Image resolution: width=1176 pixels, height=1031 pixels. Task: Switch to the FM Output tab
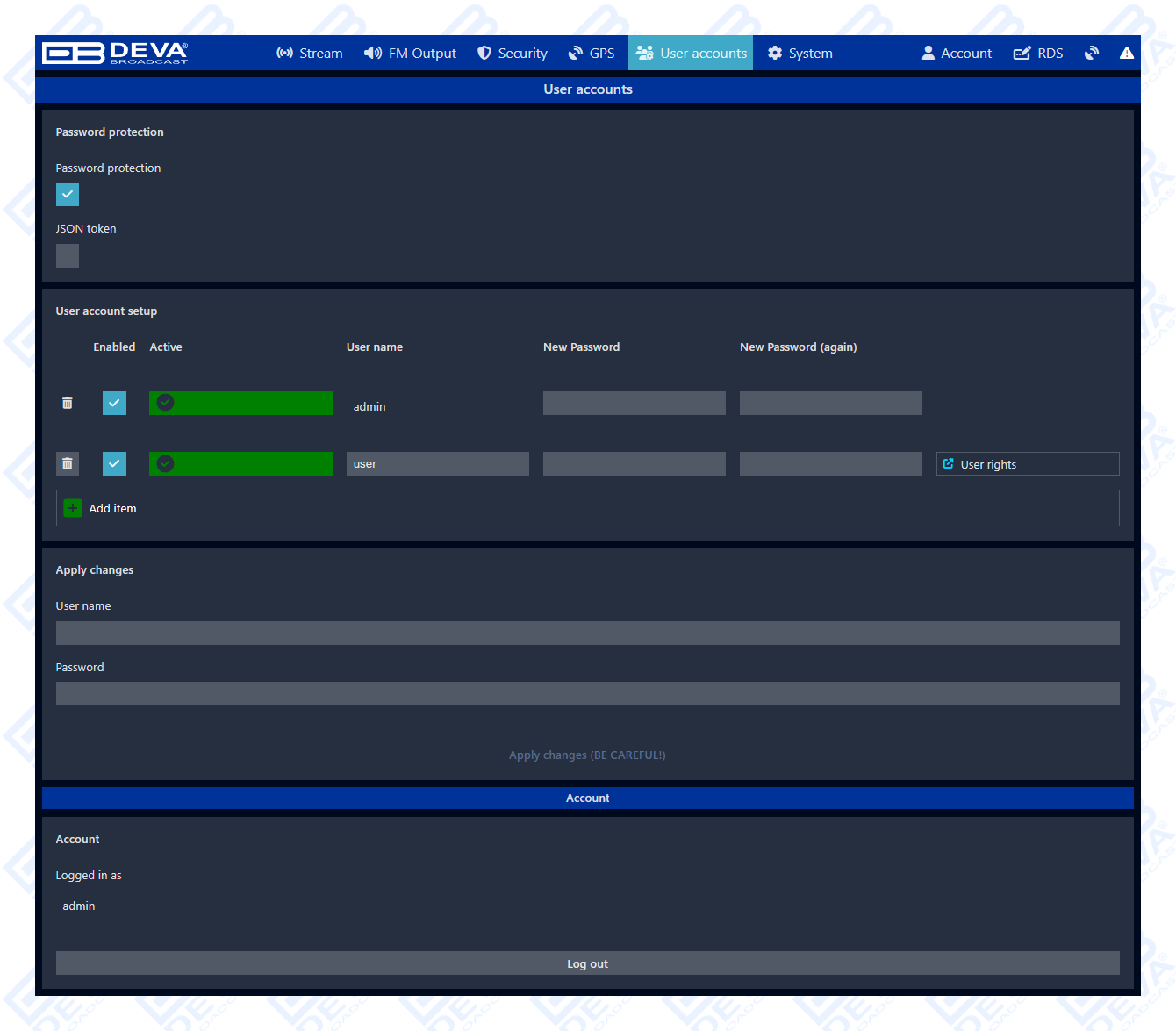tap(411, 54)
